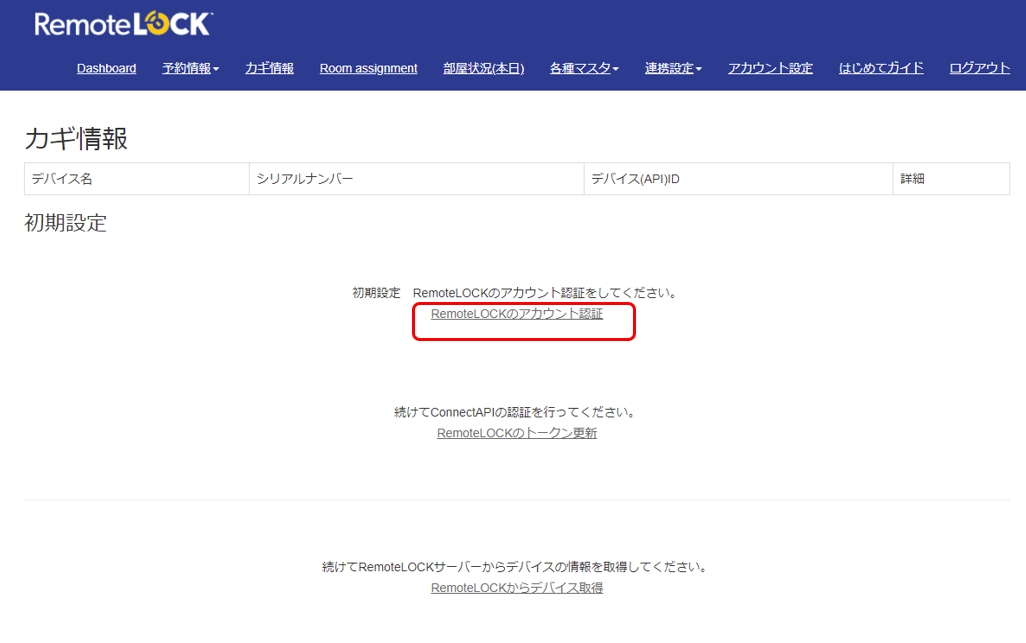Screen dimensions: 1026x643
Task: Click the 続けてConnectAPIの認証を行ってください text
Action: tap(516, 412)
